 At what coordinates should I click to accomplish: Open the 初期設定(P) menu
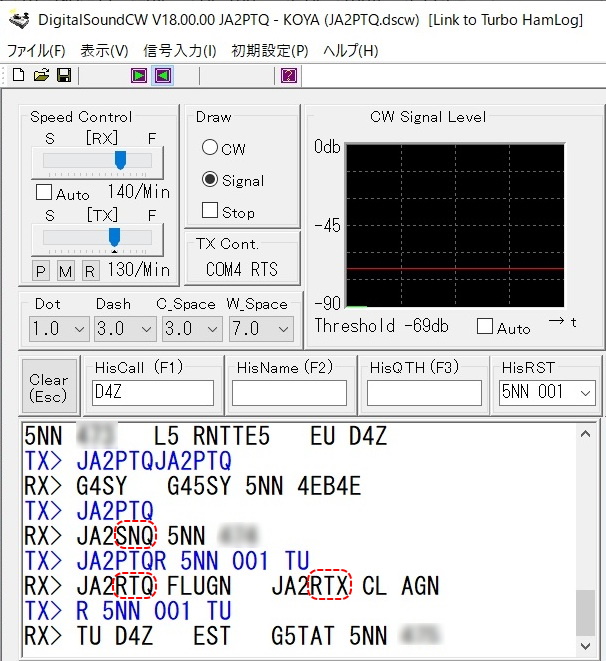coord(270,51)
